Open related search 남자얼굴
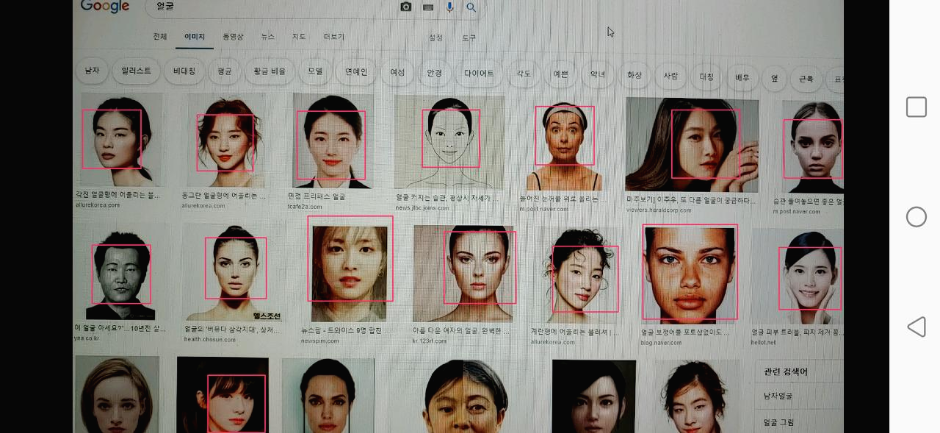 coord(778,396)
